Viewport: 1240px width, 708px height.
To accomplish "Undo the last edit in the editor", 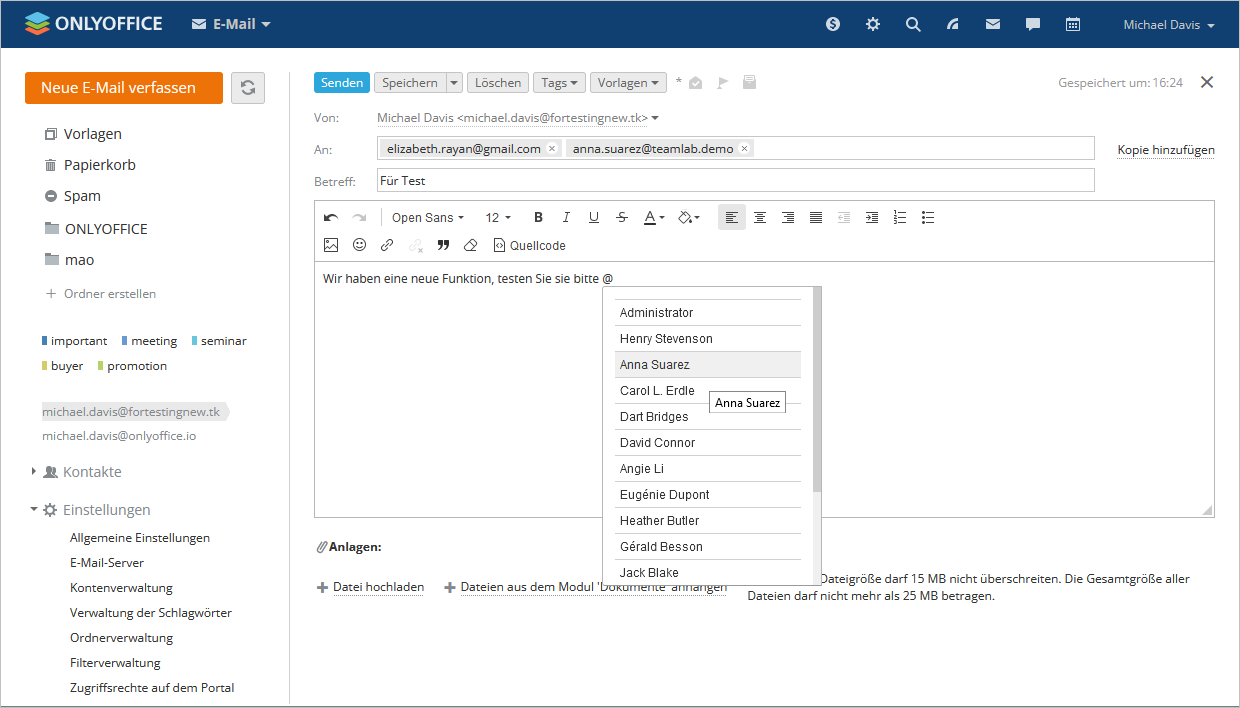I will (x=331, y=218).
